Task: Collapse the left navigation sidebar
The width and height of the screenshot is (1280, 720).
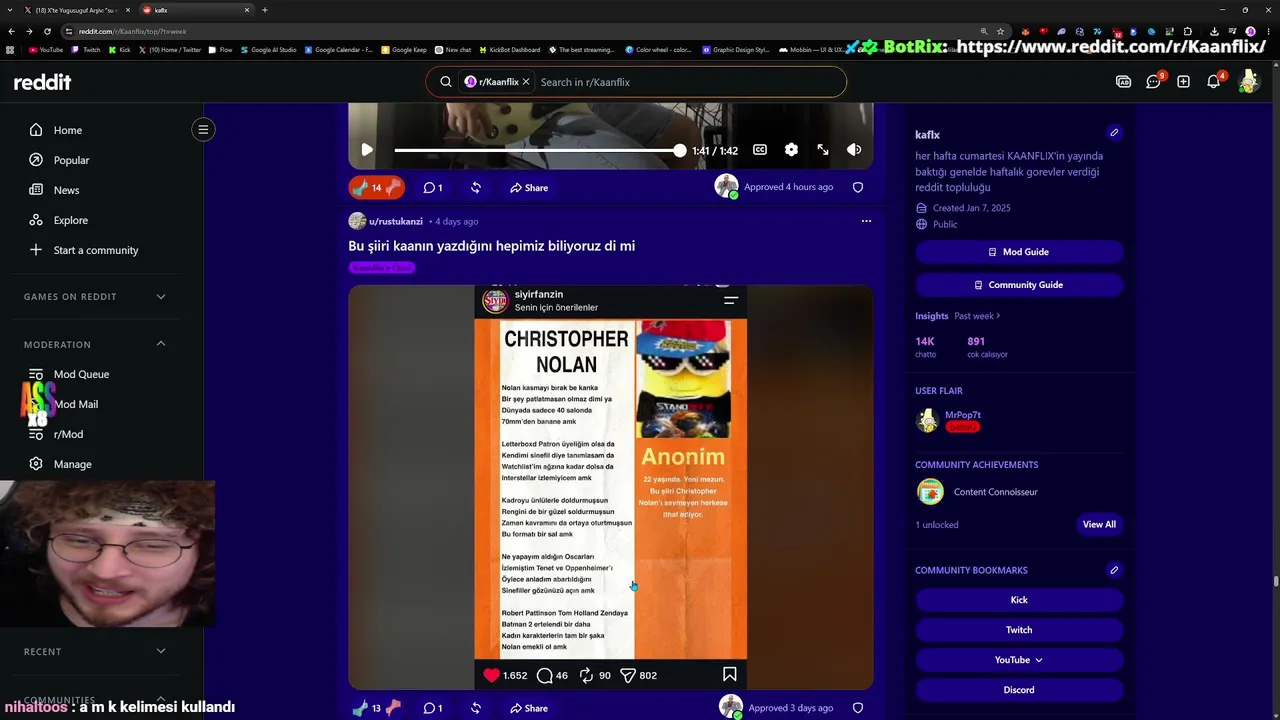Action: click(203, 129)
